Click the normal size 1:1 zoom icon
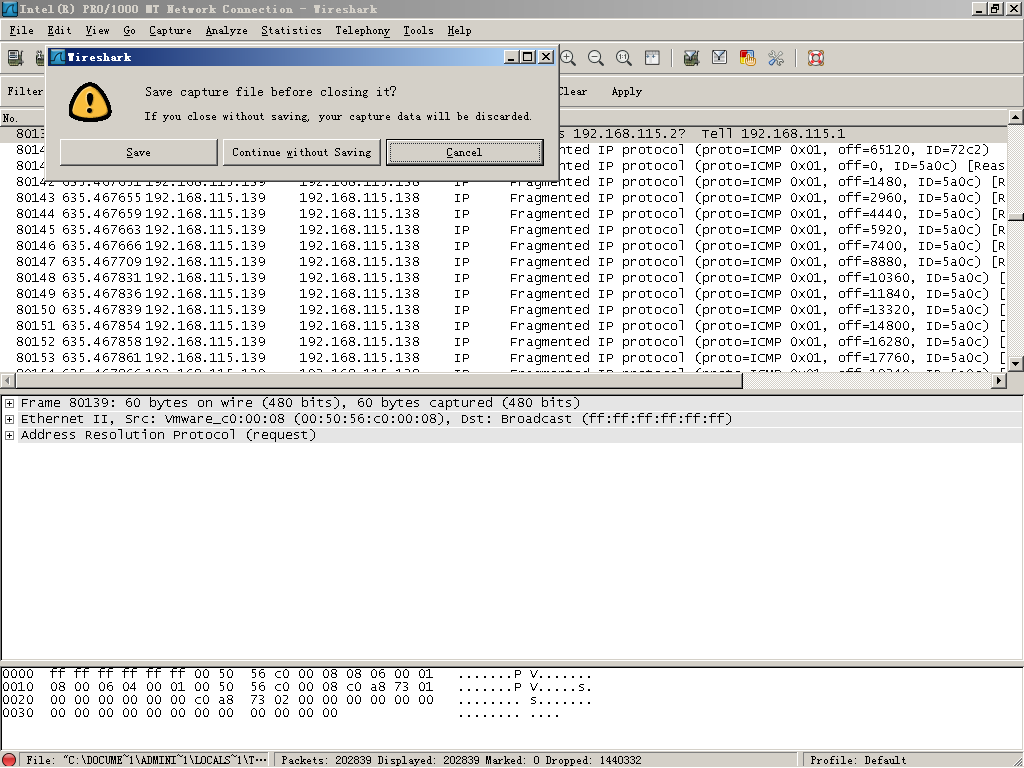The image size is (1024, 768). coord(624,58)
